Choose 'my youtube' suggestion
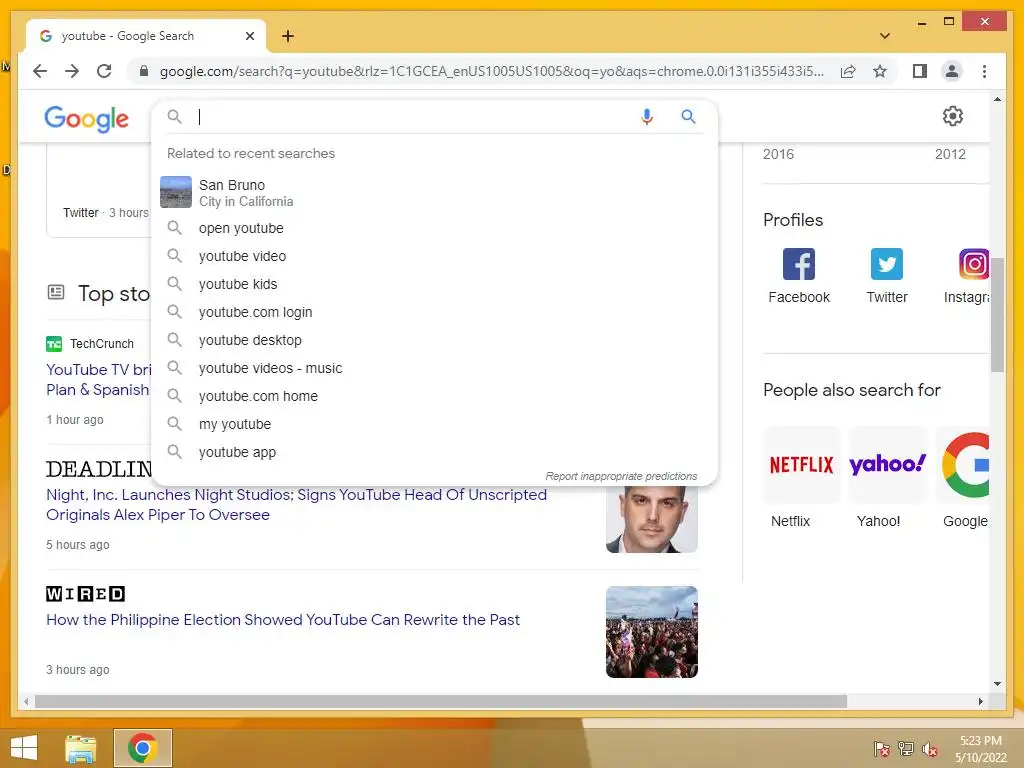The height and width of the screenshot is (768, 1024). tap(434, 424)
